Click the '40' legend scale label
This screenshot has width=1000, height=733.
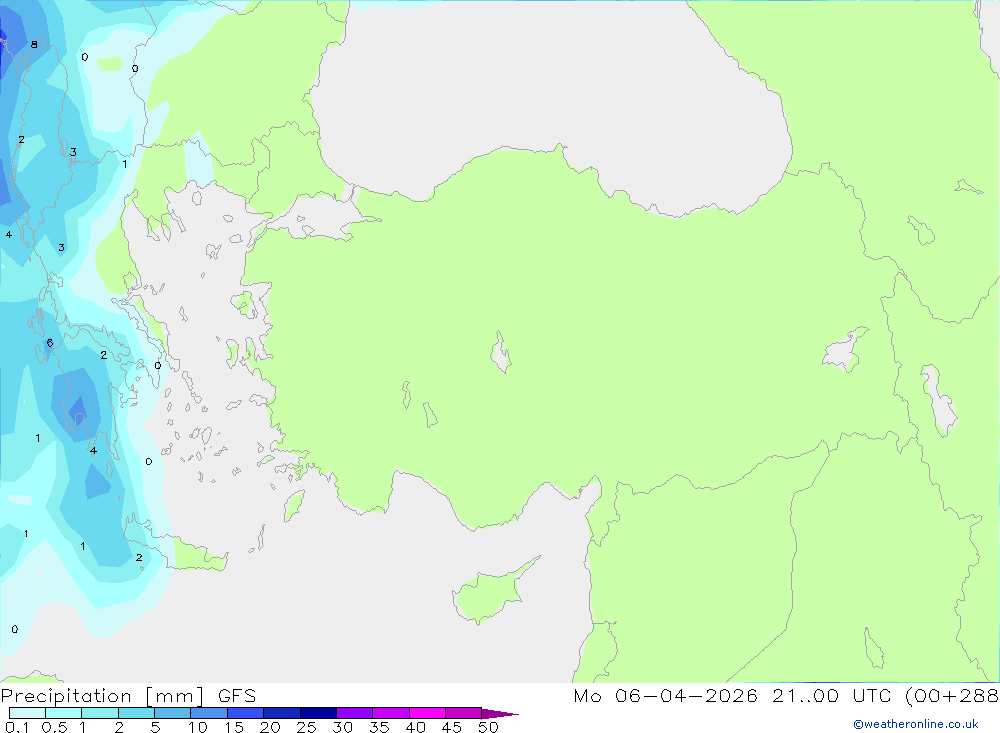click(x=416, y=727)
